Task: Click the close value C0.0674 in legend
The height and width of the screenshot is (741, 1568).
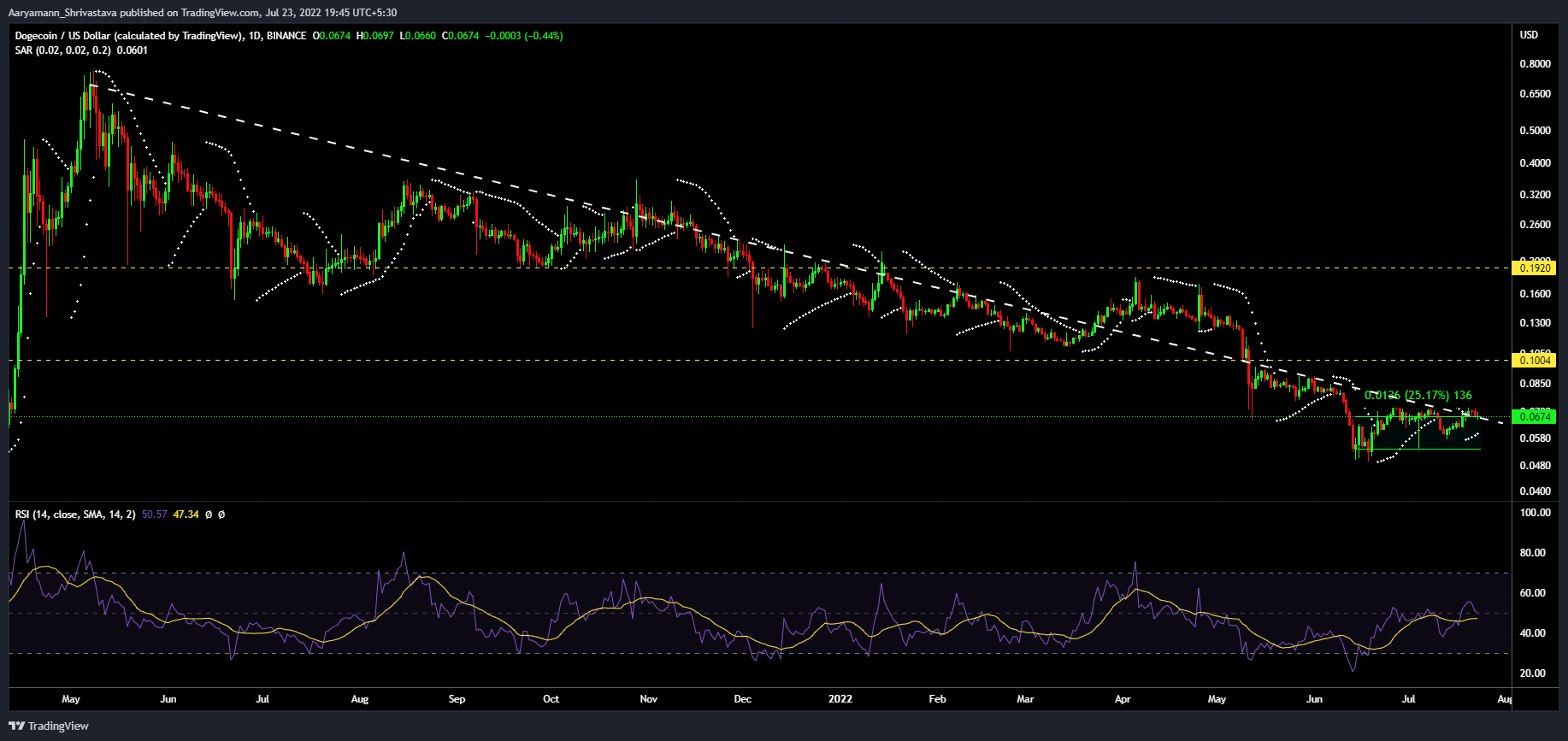Action: coord(461,36)
